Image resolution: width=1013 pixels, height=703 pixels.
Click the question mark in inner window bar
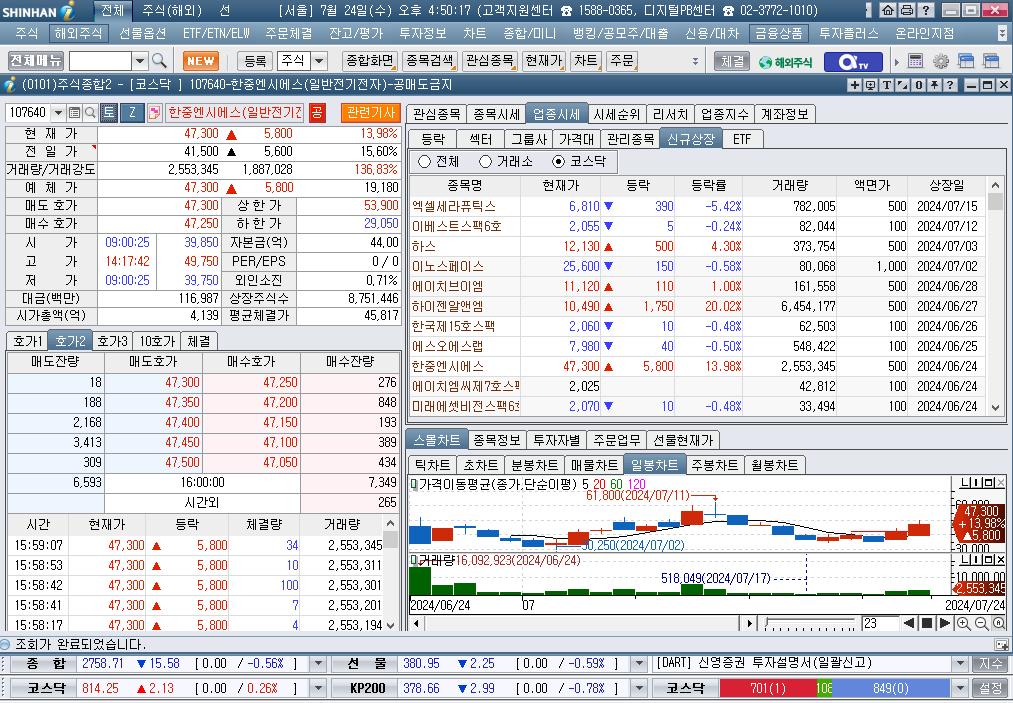(x=950, y=85)
